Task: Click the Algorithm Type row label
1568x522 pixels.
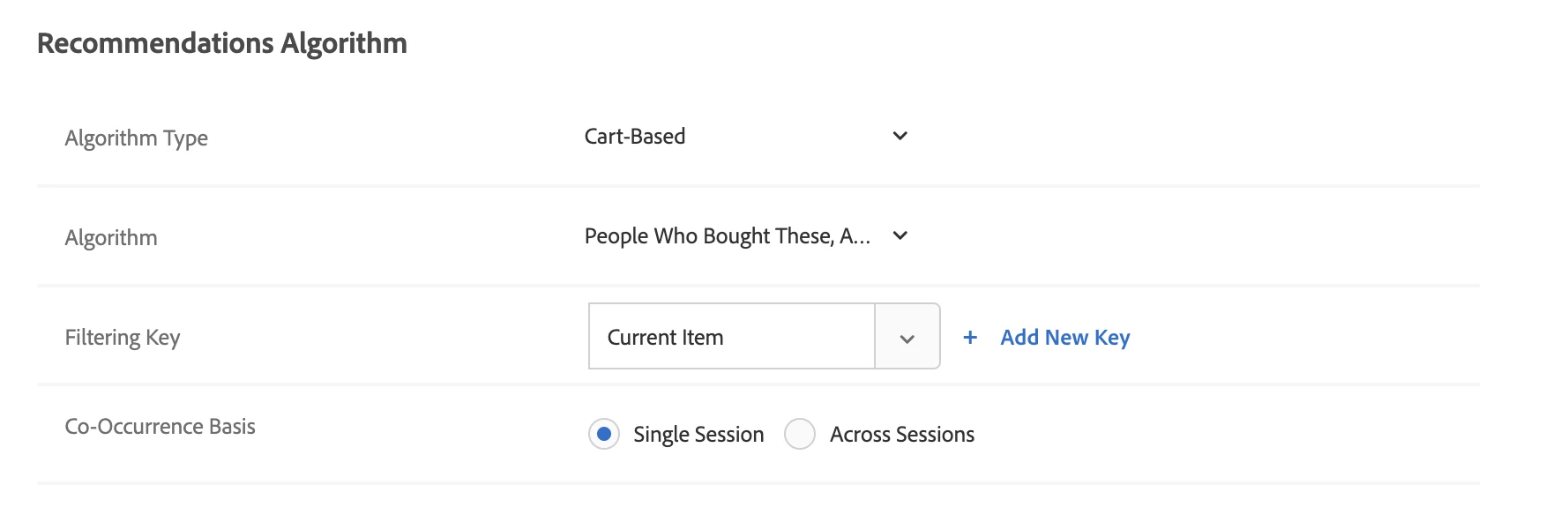Action: (137, 138)
